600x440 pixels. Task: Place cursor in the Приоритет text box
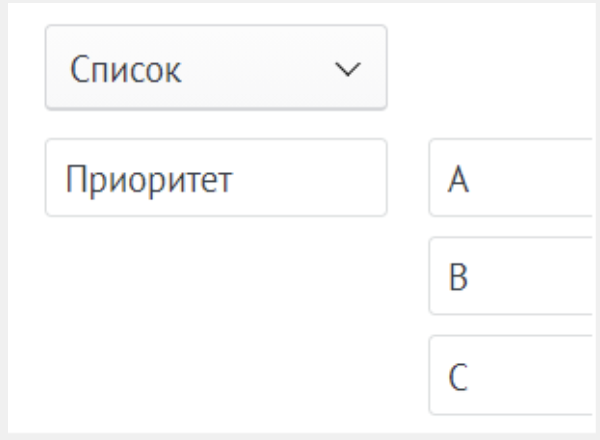(x=215, y=178)
